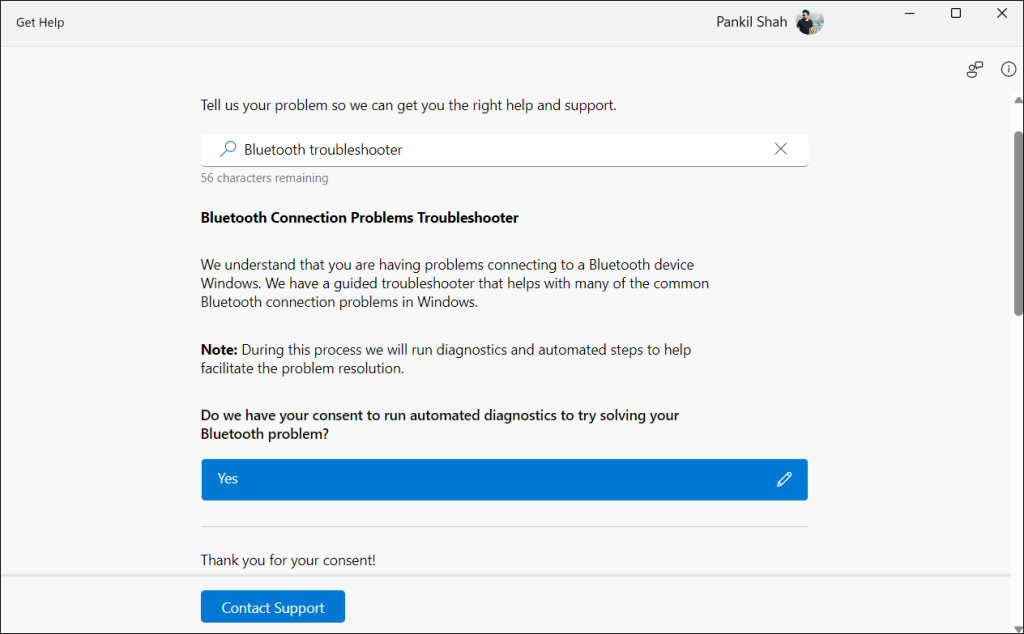Click the scrollbar up arrow
Viewport: 1024px width, 634px height.
1015,98
